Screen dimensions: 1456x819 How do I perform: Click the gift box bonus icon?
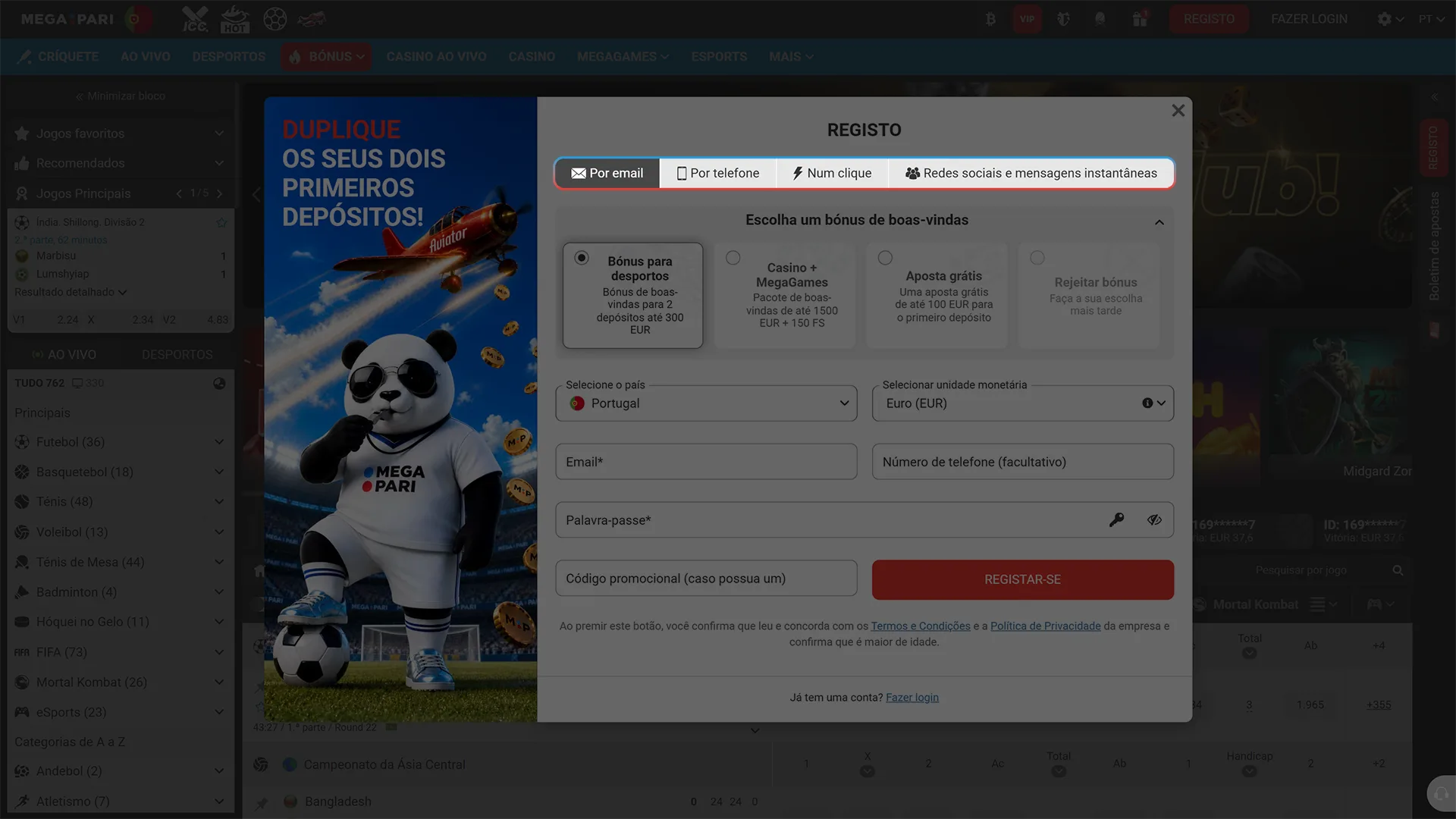click(1140, 19)
